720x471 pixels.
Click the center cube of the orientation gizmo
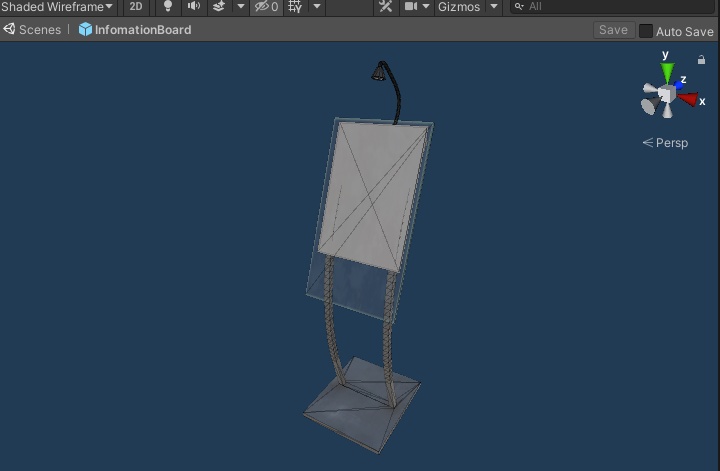[666, 94]
